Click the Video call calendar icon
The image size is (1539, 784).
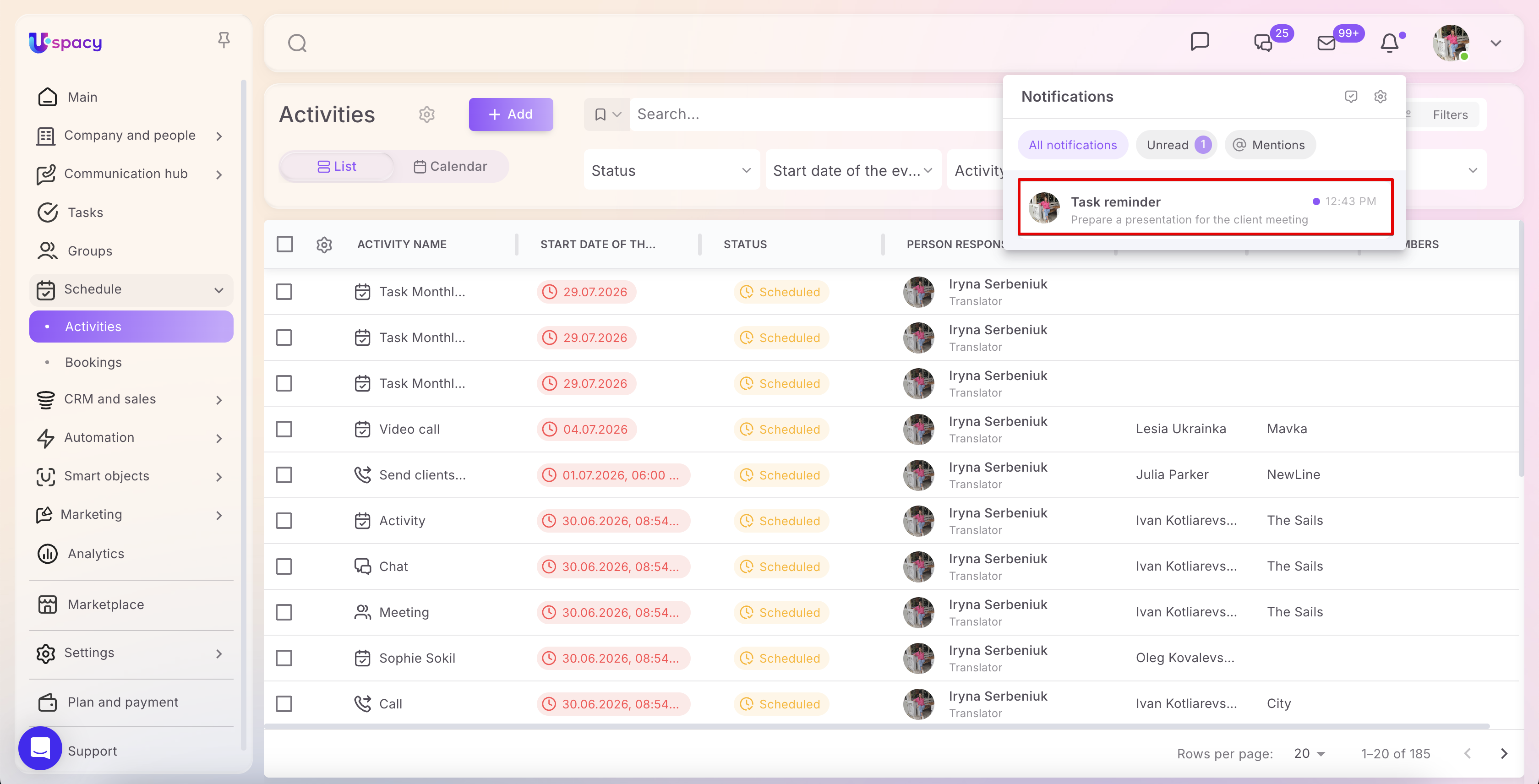[362, 429]
